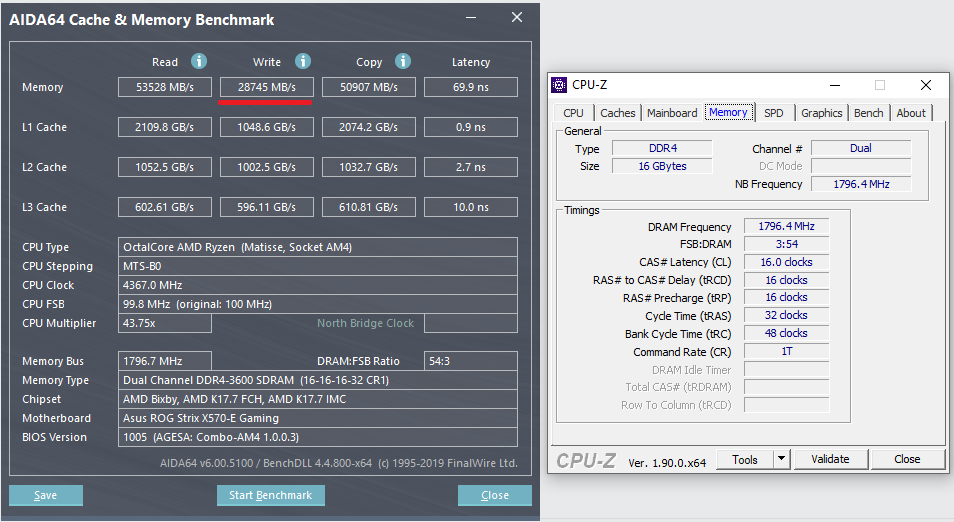Click Memory Type Dual Channel DDR4-3600 field

(x=318, y=380)
